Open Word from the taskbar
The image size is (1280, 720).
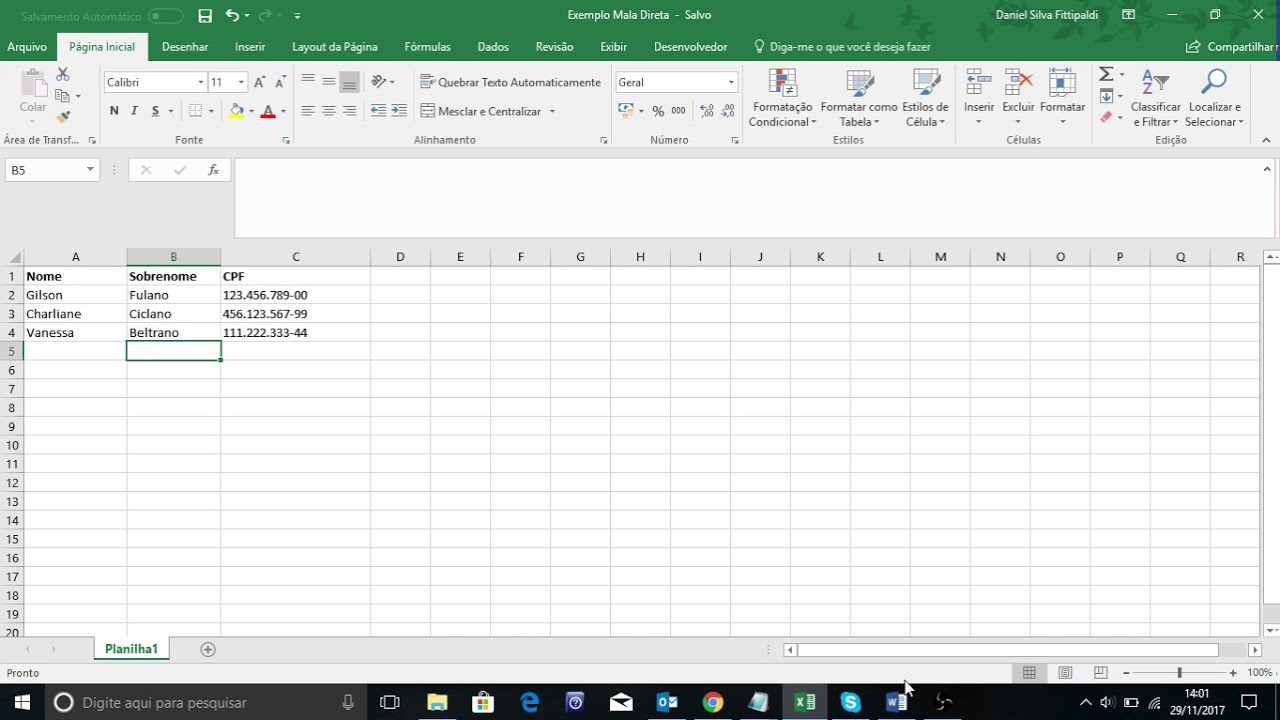[895, 702]
